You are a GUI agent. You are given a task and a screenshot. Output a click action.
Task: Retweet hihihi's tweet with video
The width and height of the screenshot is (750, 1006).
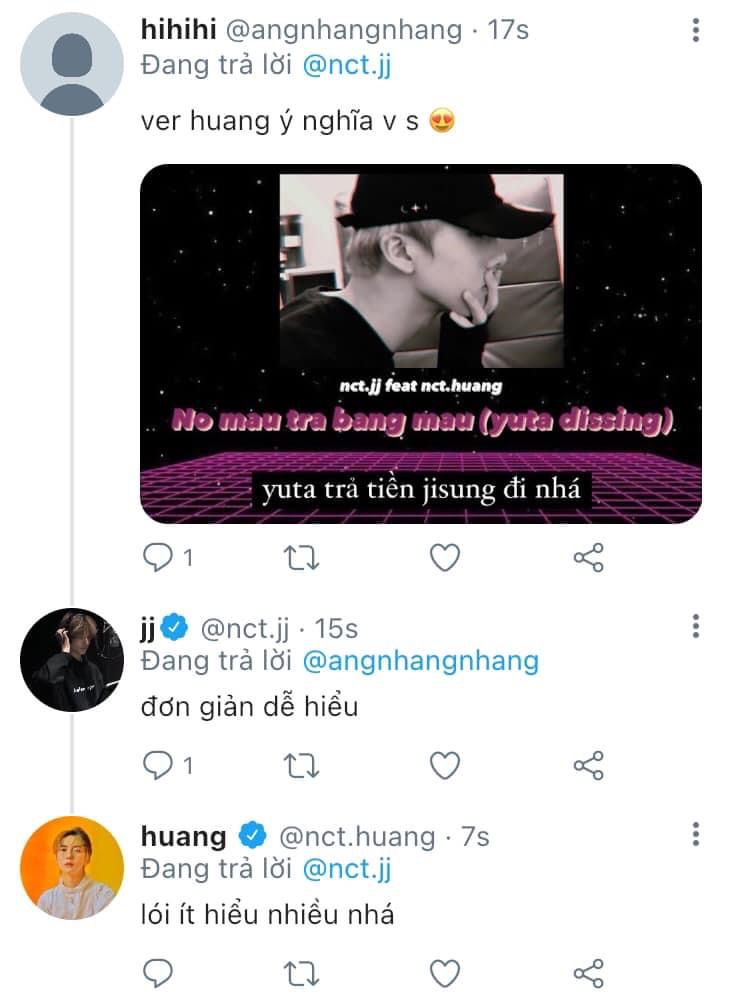(x=301, y=558)
